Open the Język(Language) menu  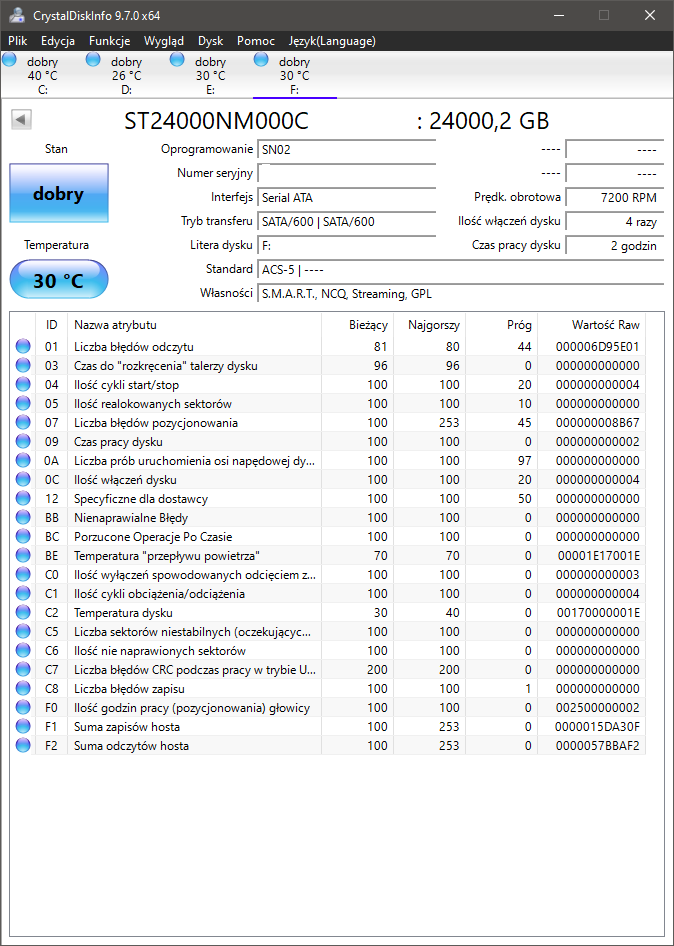pos(332,41)
